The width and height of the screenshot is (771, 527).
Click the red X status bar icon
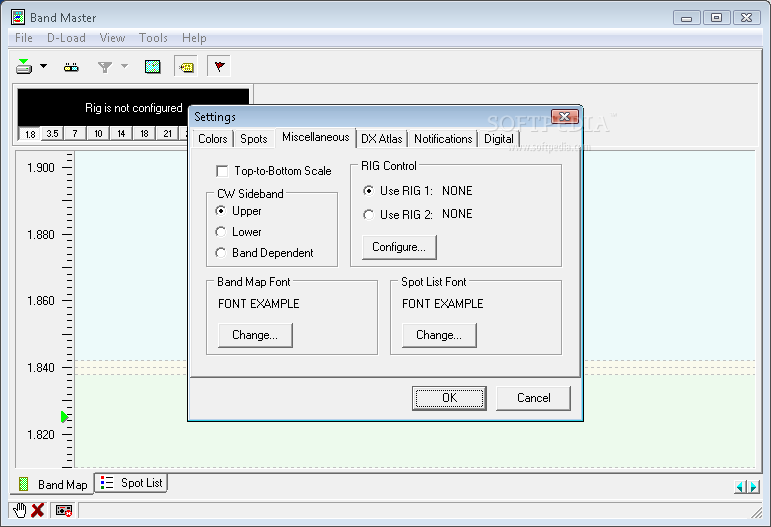coord(37,510)
